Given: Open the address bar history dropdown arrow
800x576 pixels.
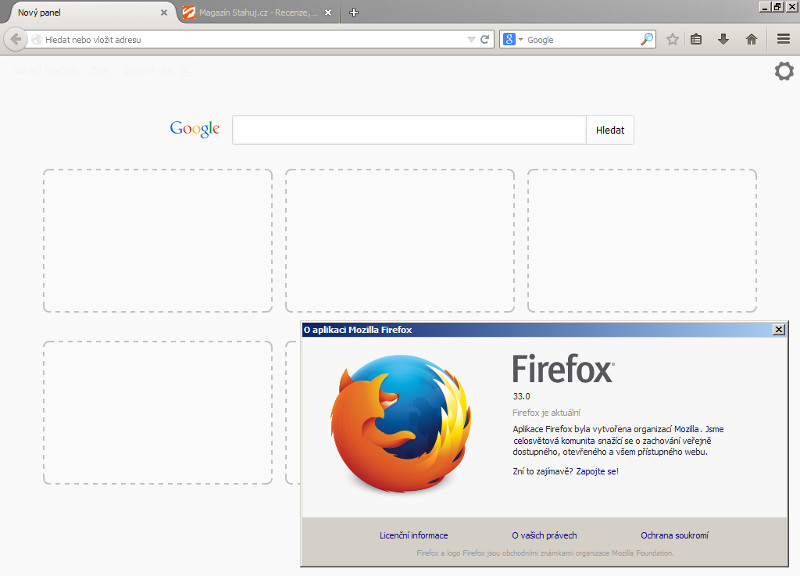Looking at the screenshot, I should pos(471,39).
